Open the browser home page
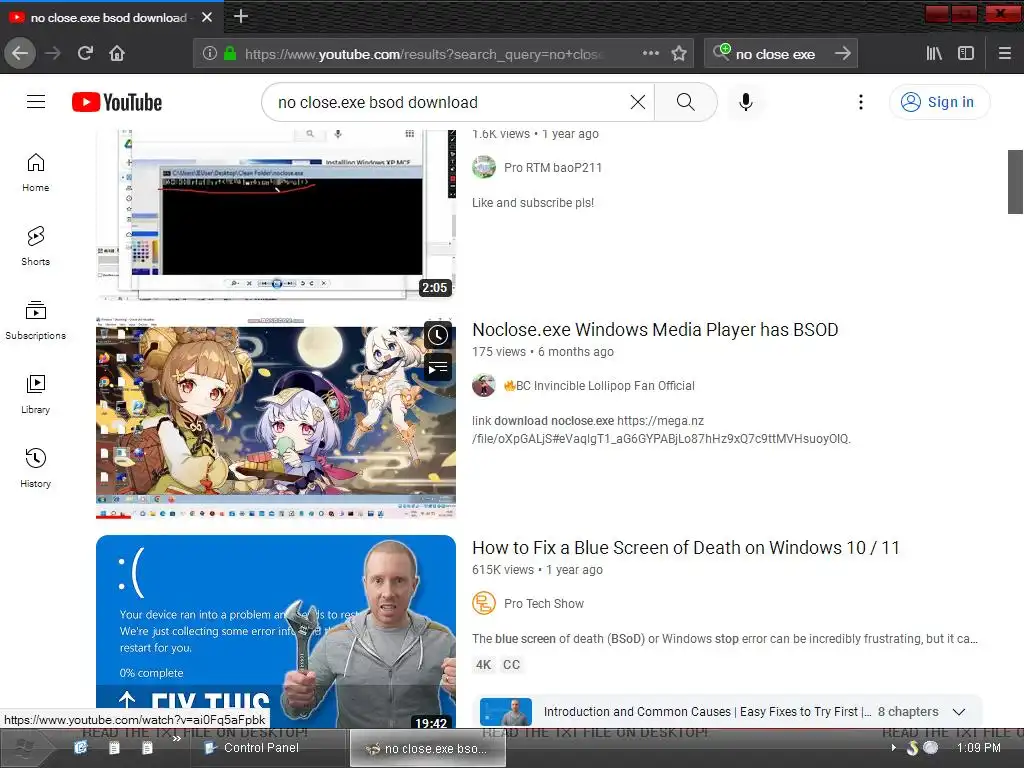This screenshot has height=768, width=1024. pyautogui.click(x=117, y=53)
